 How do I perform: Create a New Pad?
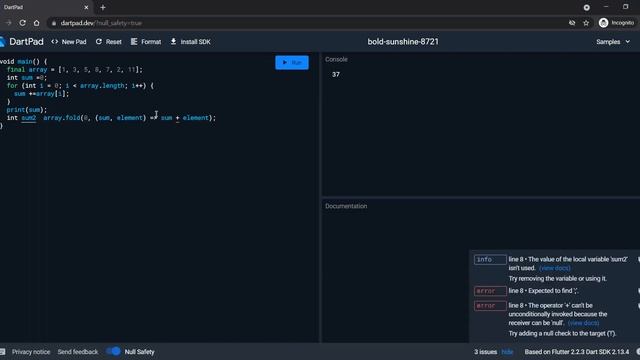pyautogui.click(x=69, y=42)
